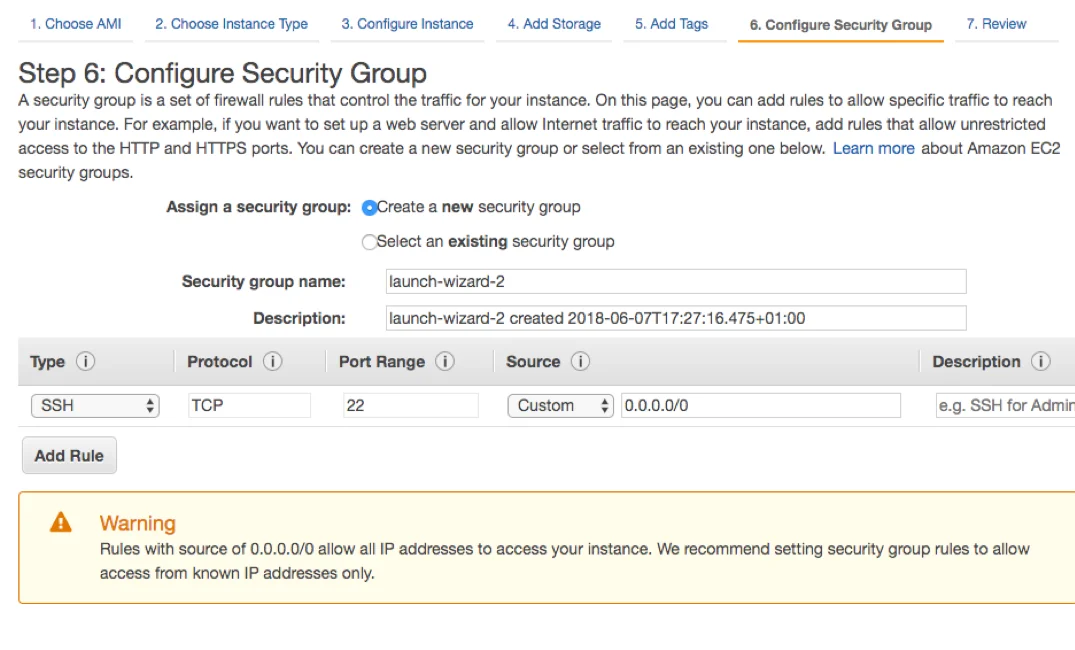
Task: Go to the 2. Choose Instance Type tab
Action: (232, 24)
